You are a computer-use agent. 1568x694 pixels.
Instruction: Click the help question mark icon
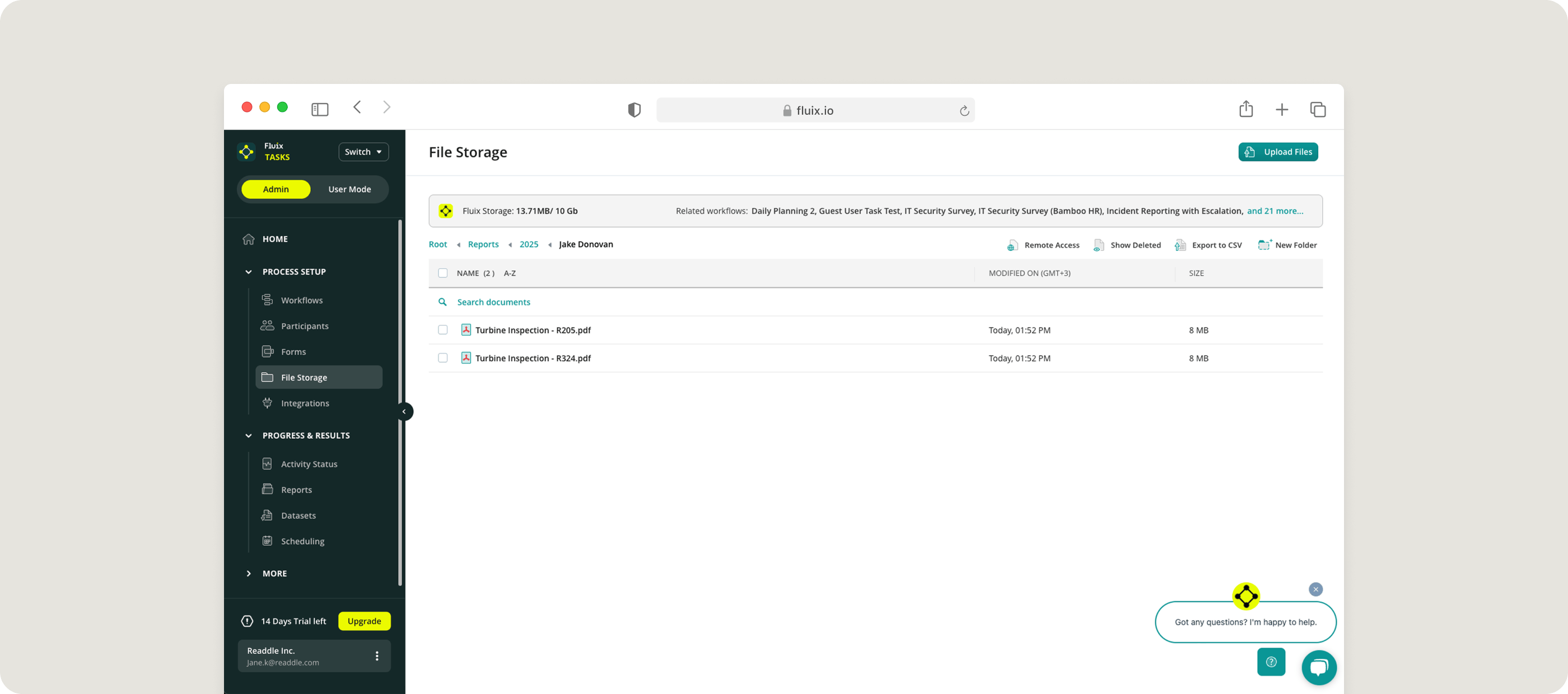(1271, 662)
